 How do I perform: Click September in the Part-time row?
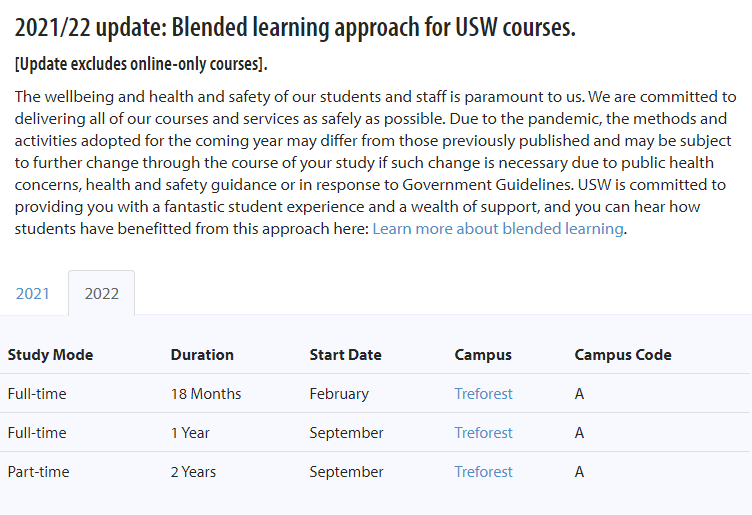click(346, 471)
